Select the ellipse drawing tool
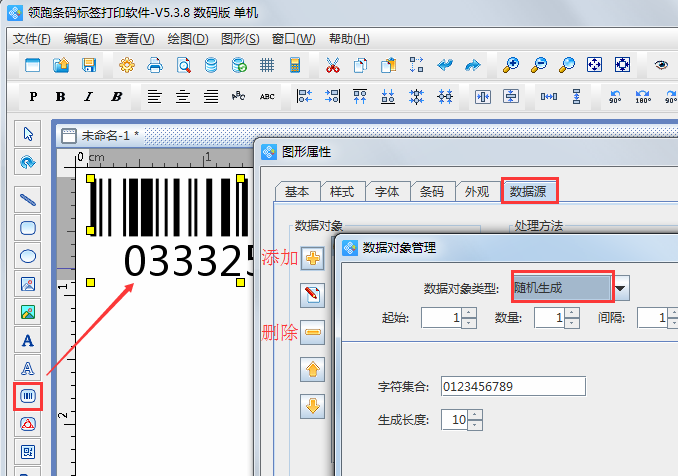This screenshot has width=678, height=476. click(28, 255)
